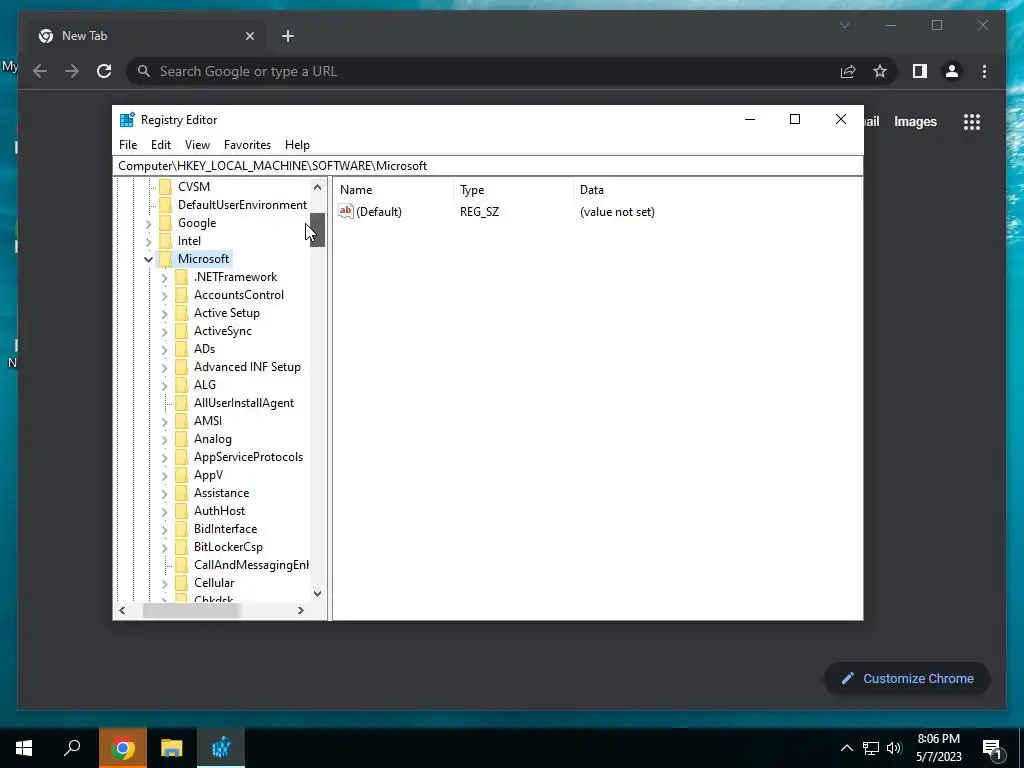Click the Registry Editor title bar icon

click(x=127, y=120)
